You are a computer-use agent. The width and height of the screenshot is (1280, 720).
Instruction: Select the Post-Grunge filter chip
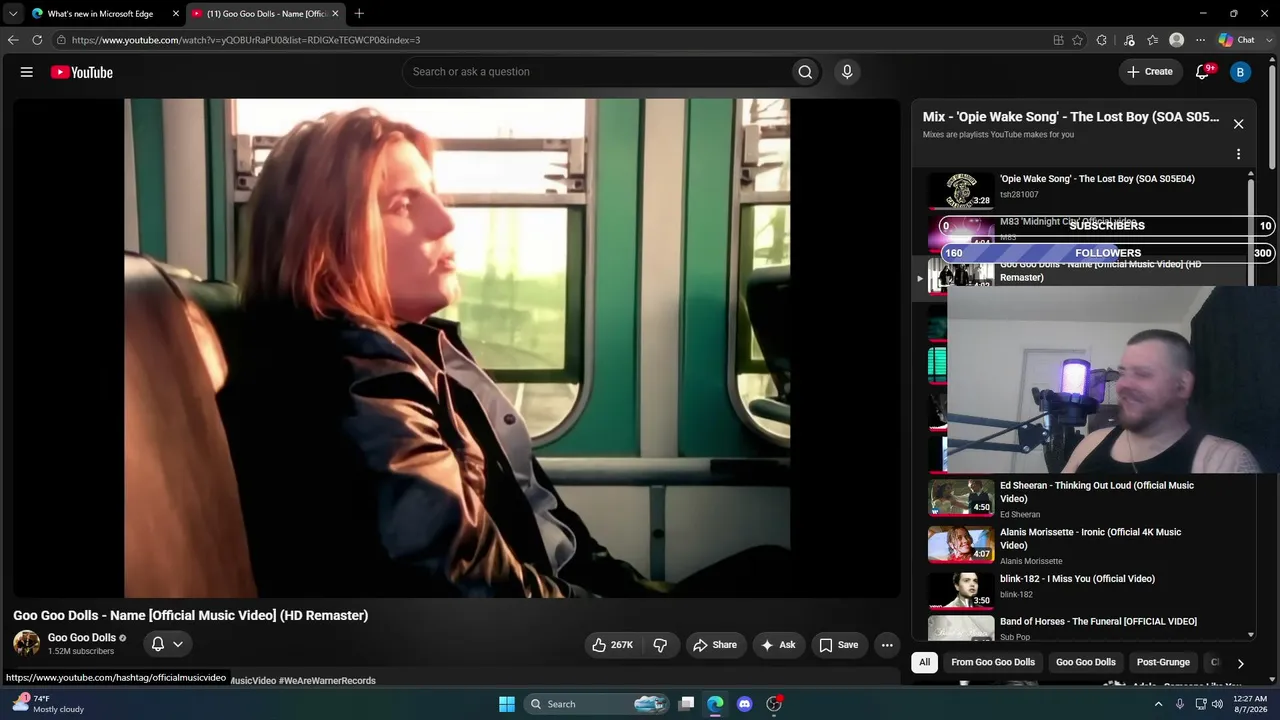click(x=1163, y=662)
